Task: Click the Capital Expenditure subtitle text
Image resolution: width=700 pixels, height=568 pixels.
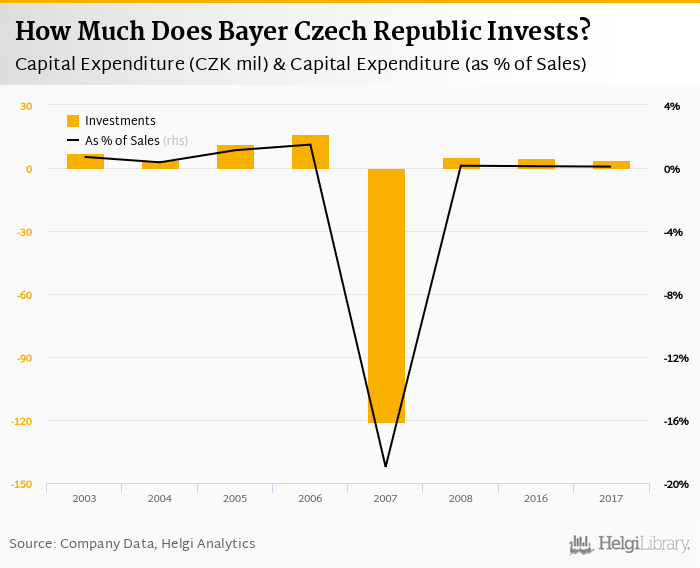Action: pyautogui.click(x=300, y=64)
